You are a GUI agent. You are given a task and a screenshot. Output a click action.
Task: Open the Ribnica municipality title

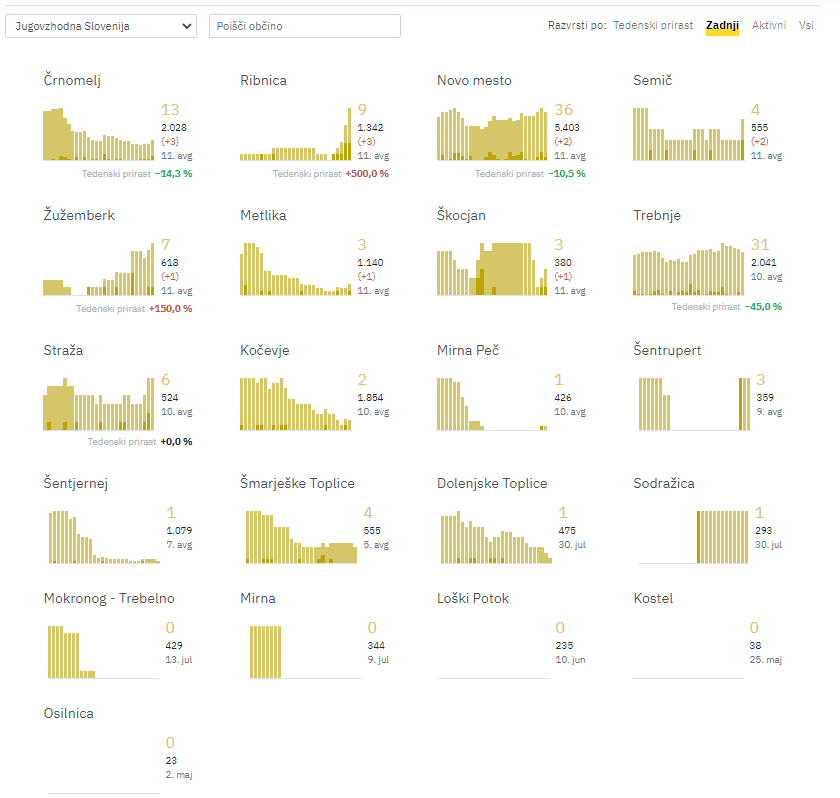click(263, 80)
